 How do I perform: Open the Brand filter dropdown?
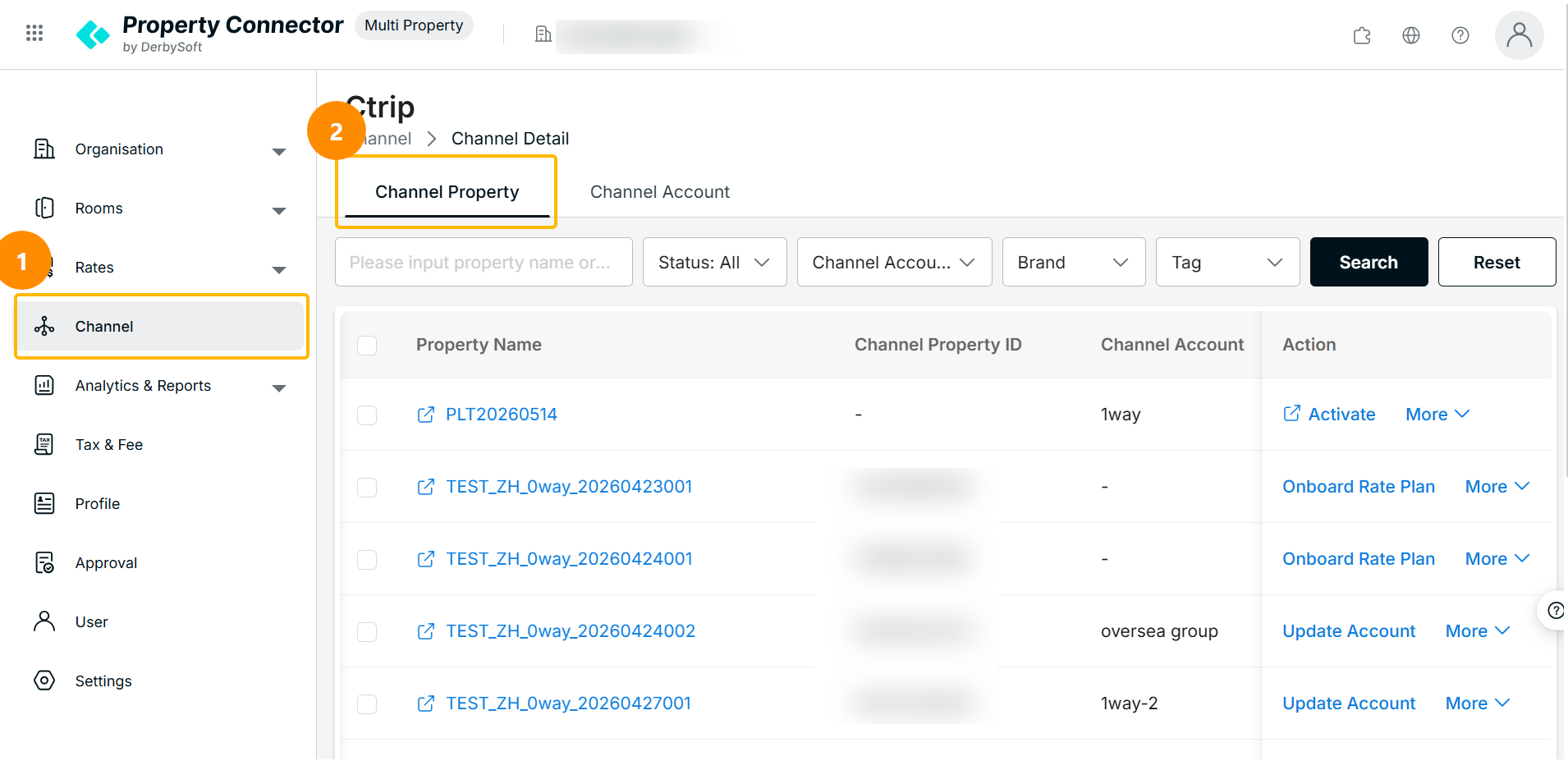[1074, 262]
